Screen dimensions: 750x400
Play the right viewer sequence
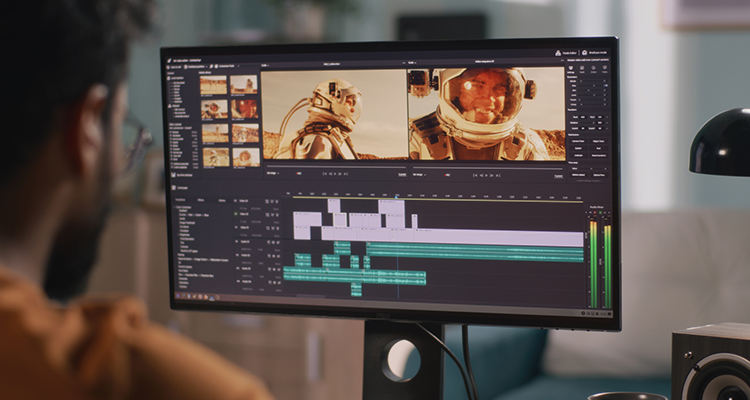486,176
